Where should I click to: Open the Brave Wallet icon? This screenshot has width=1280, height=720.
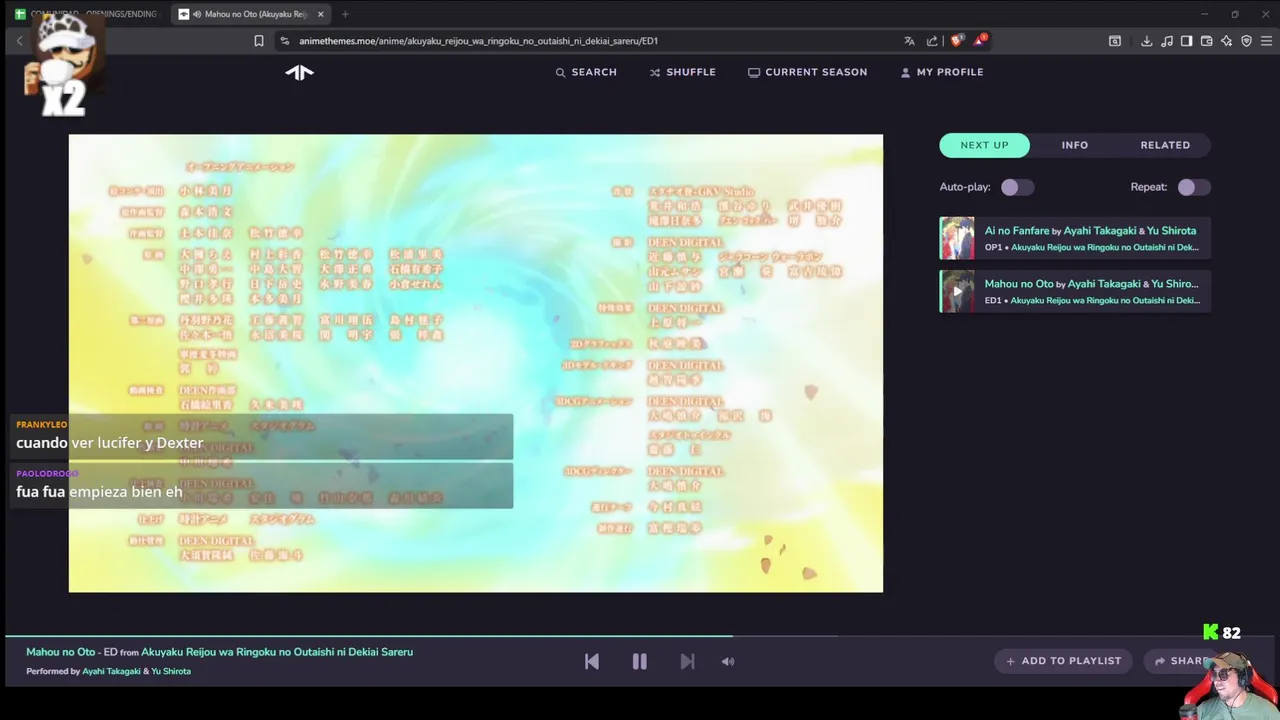click(1206, 41)
